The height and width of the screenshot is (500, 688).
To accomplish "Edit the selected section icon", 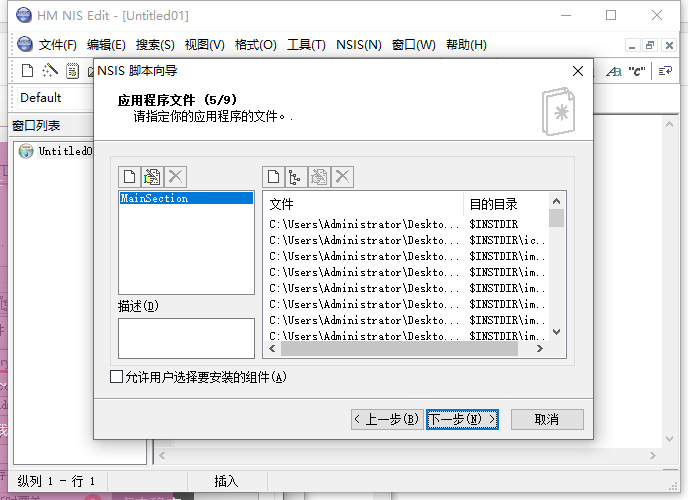I will tap(152, 177).
